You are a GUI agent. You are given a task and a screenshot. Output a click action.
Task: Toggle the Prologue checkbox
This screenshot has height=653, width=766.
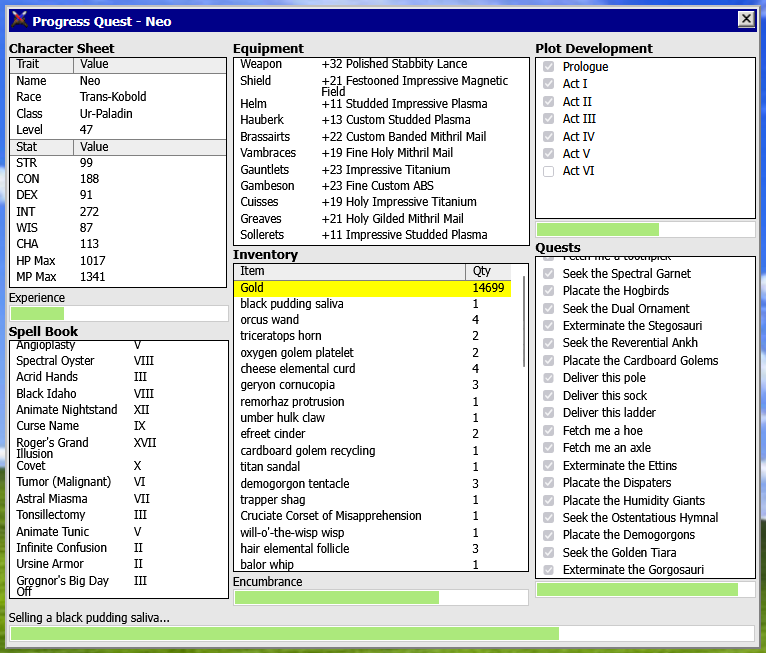549,66
